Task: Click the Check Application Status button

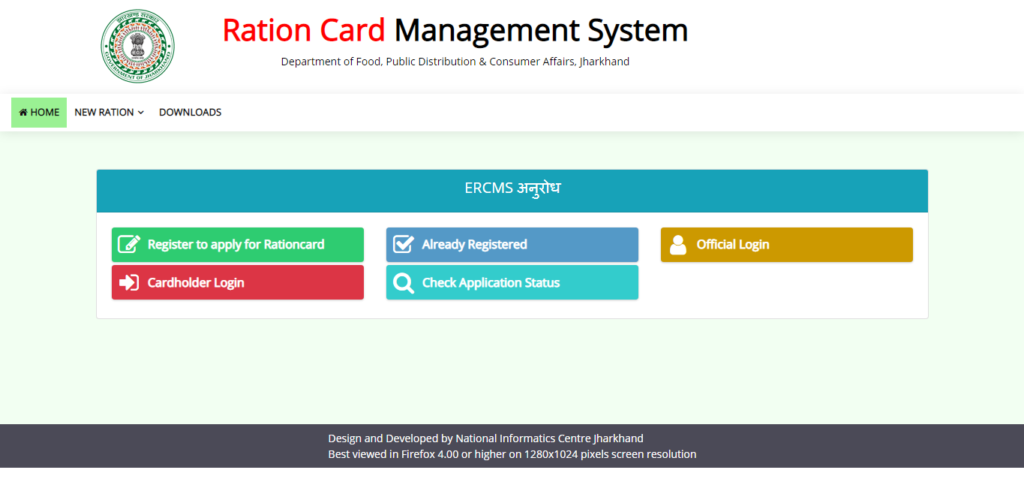Action: point(512,283)
